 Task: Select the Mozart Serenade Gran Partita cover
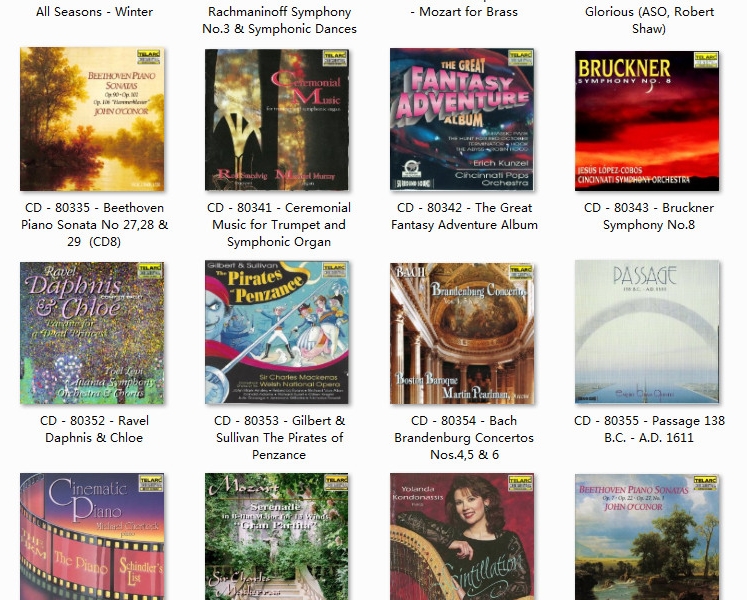point(277,537)
